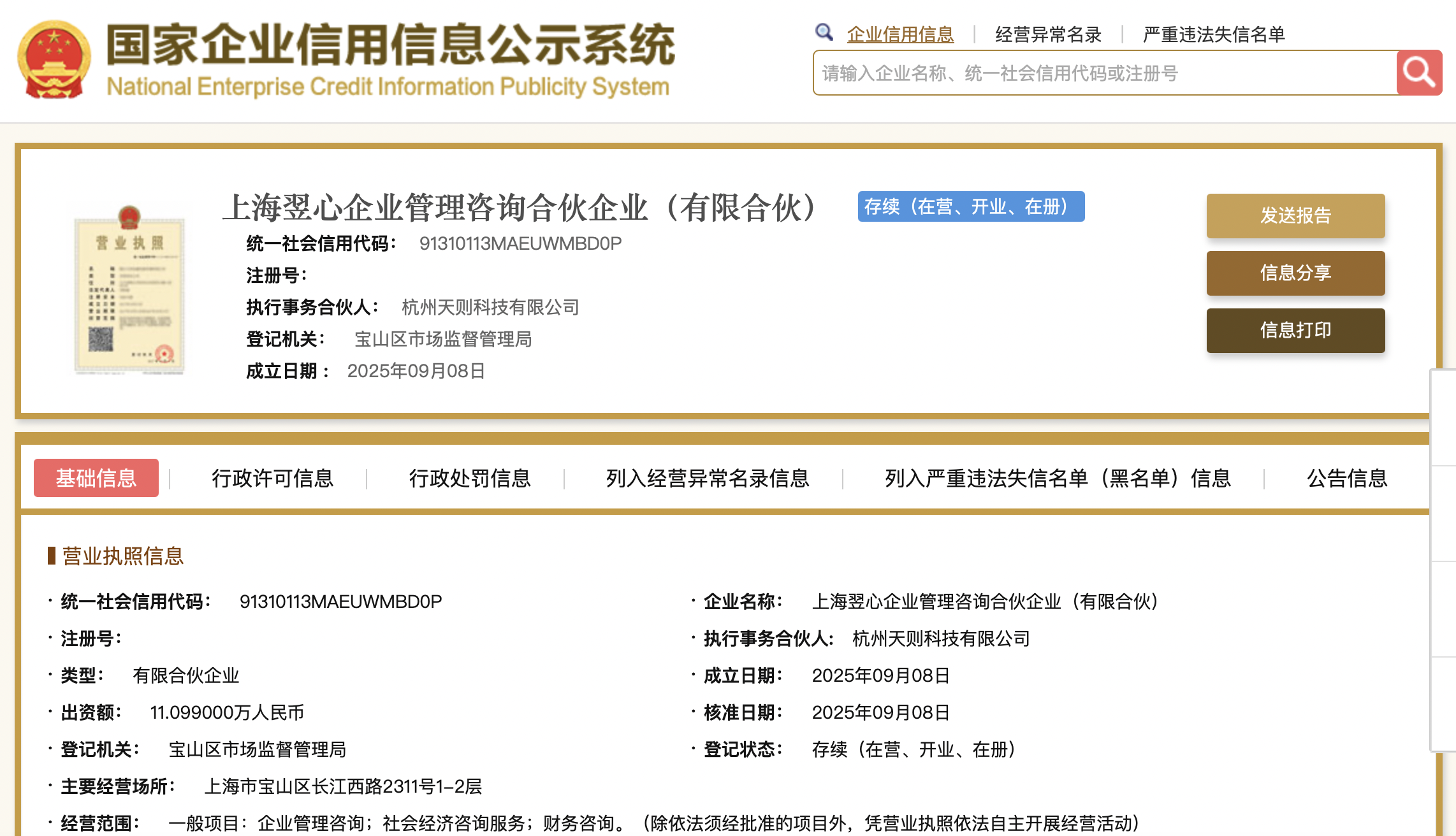Select 严重违法失信名单 search category
This screenshot has height=836, width=1456.
pyautogui.click(x=1214, y=34)
